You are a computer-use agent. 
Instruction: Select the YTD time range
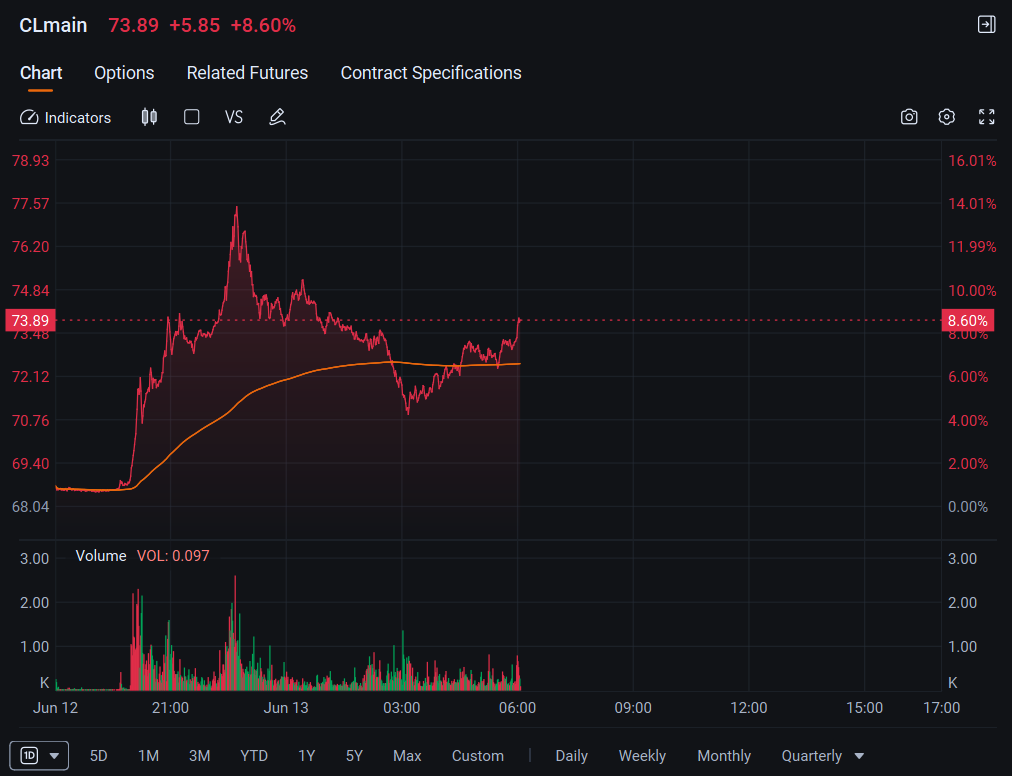click(x=254, y=756)
